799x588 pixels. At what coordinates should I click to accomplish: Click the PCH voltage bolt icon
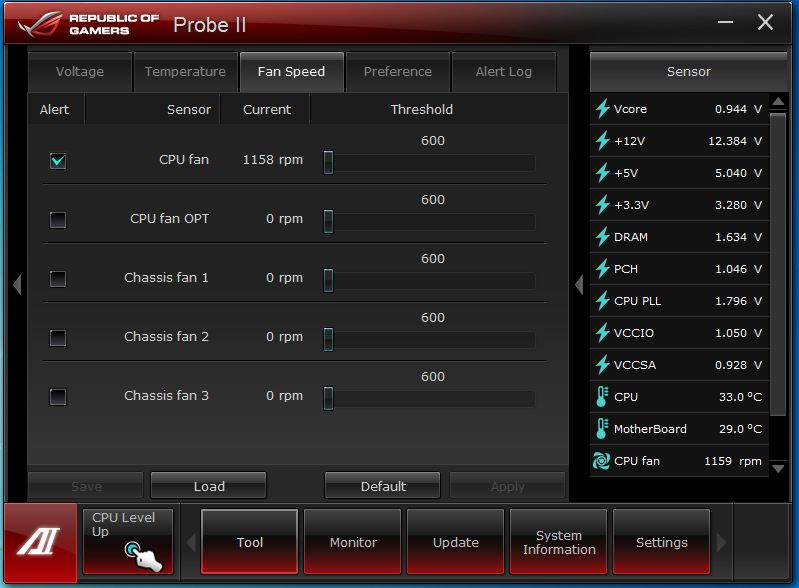pos(603,269)
